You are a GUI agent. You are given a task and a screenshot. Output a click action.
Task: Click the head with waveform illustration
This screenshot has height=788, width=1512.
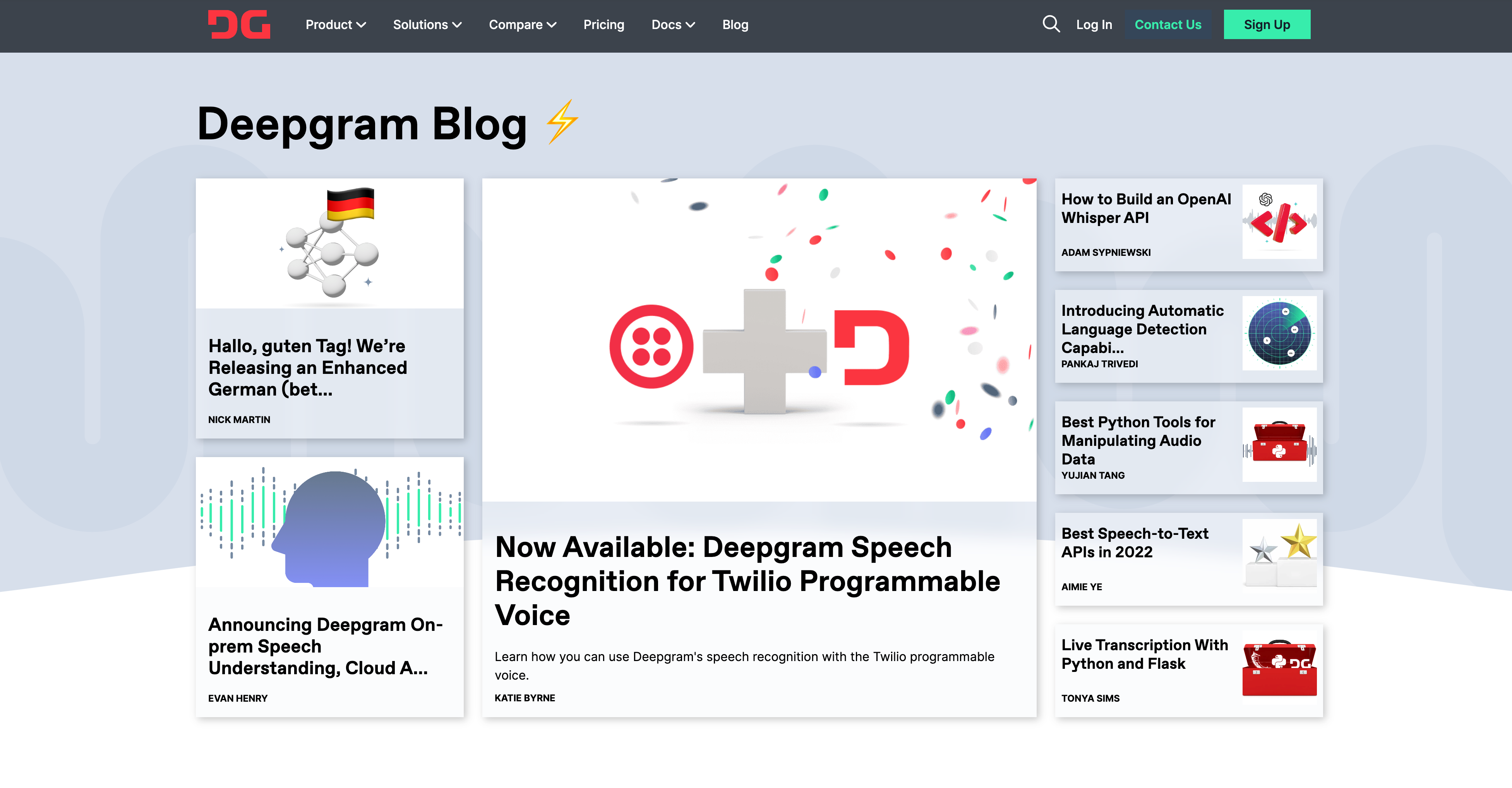pyautogui.click(x=329, y=522)
